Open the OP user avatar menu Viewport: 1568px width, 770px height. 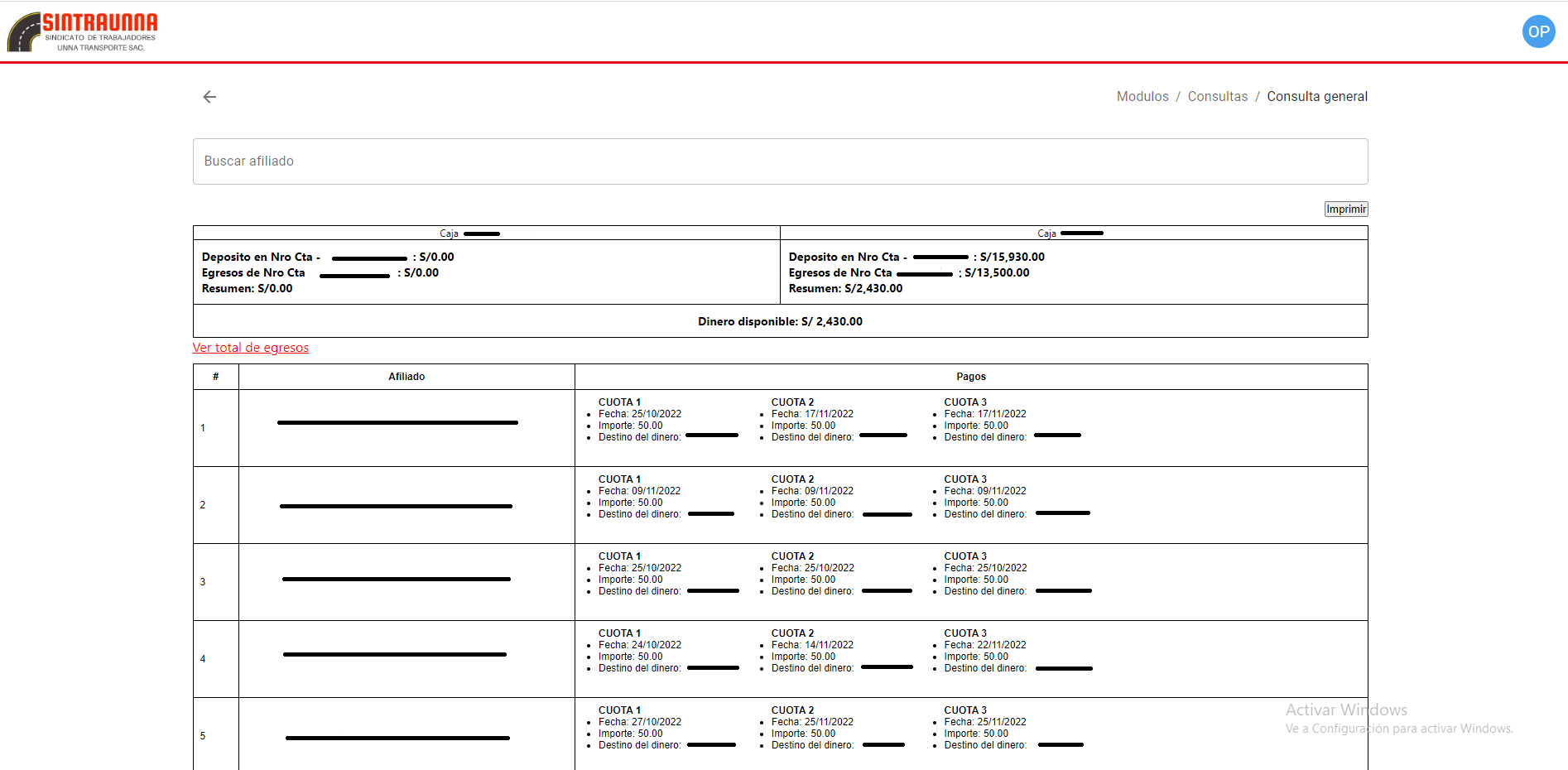tap(1538, 31)
